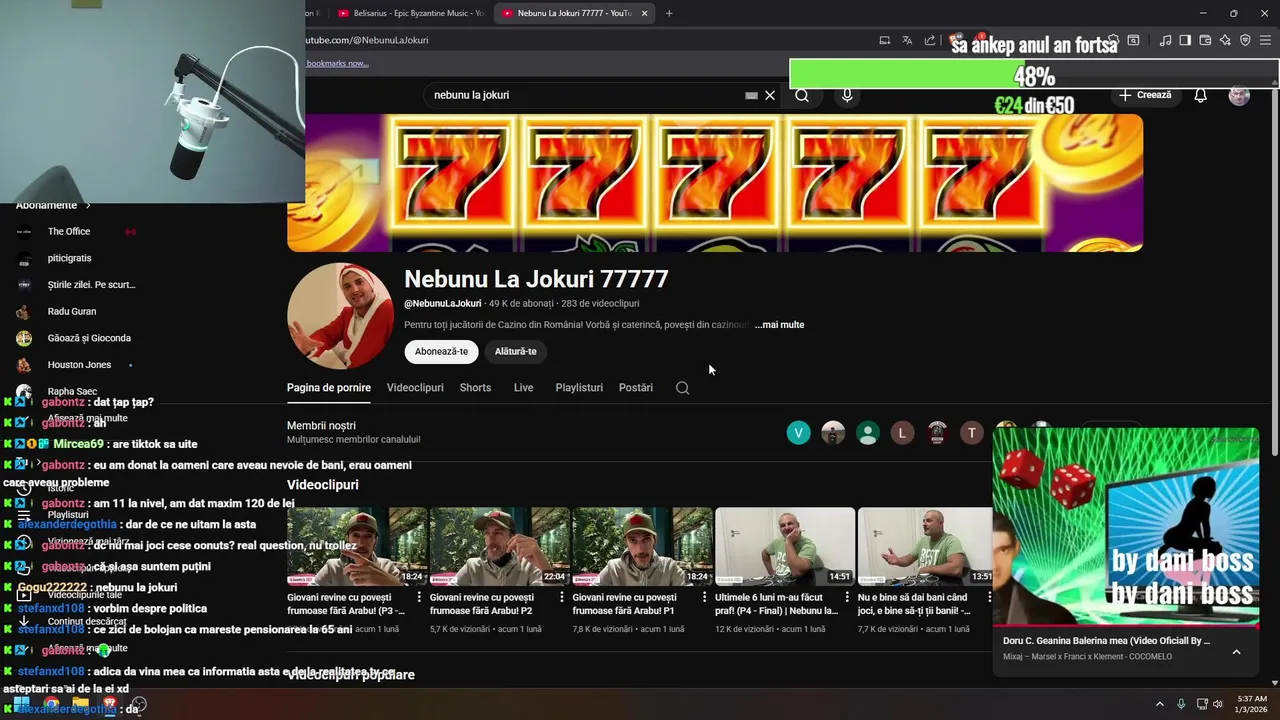Expand the miniplayer with chevron up
Image resolution: width=1280 pixels, height=720 pixels.
pyautogui.click(x=1236, y=651)
